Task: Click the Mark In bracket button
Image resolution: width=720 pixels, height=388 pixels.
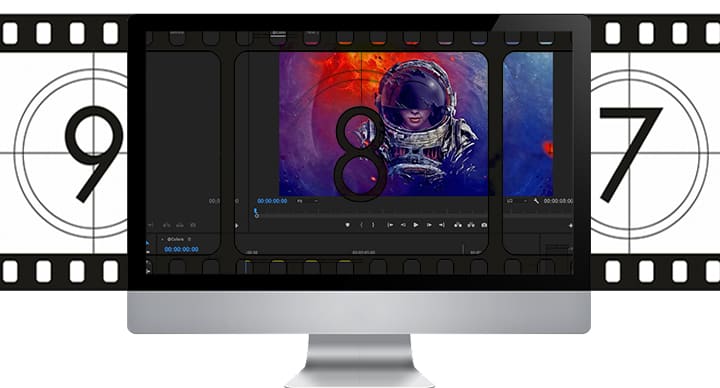Action: coord(362,225)
